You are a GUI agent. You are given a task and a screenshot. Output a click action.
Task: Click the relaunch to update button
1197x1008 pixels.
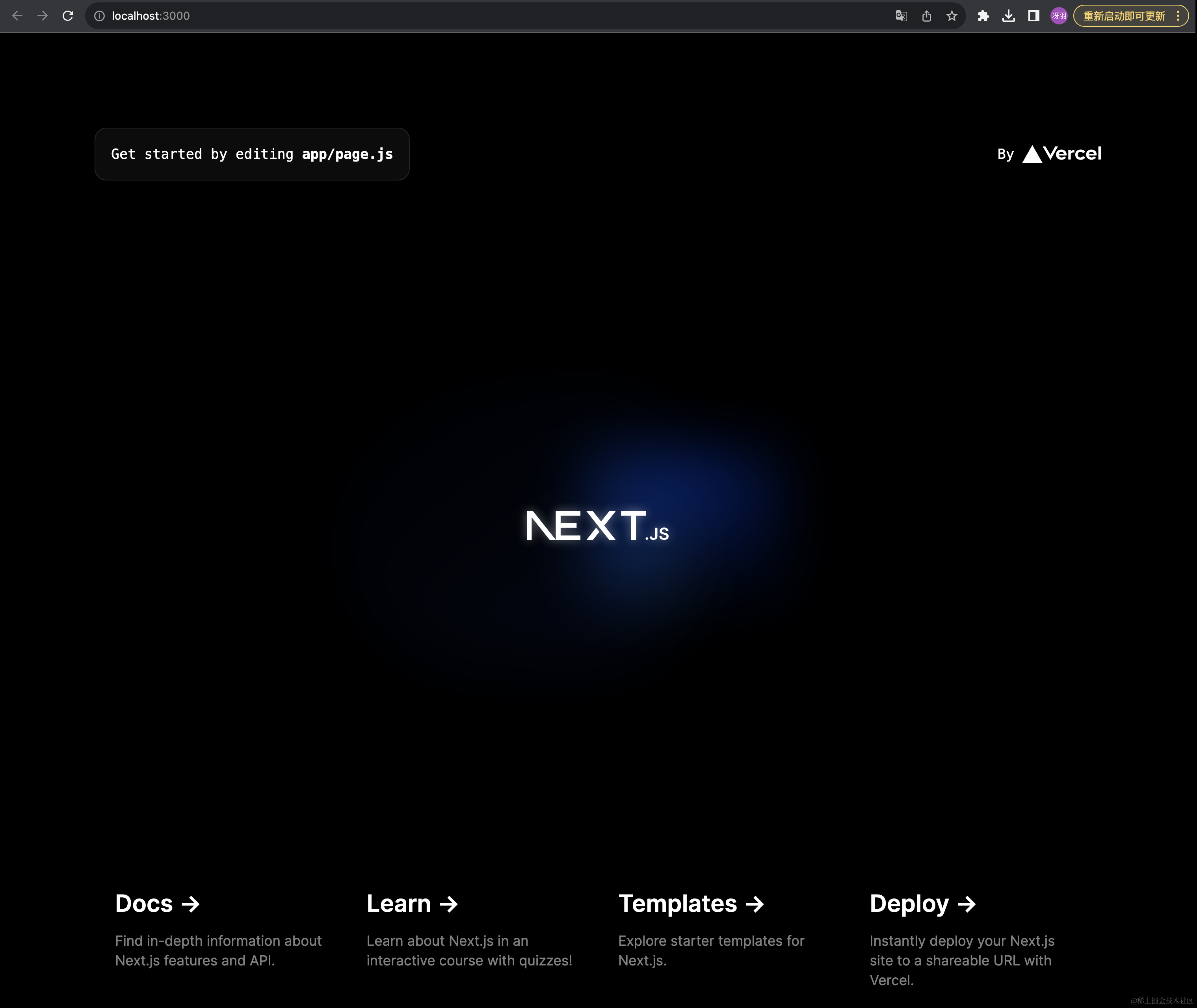point(1123,16)
